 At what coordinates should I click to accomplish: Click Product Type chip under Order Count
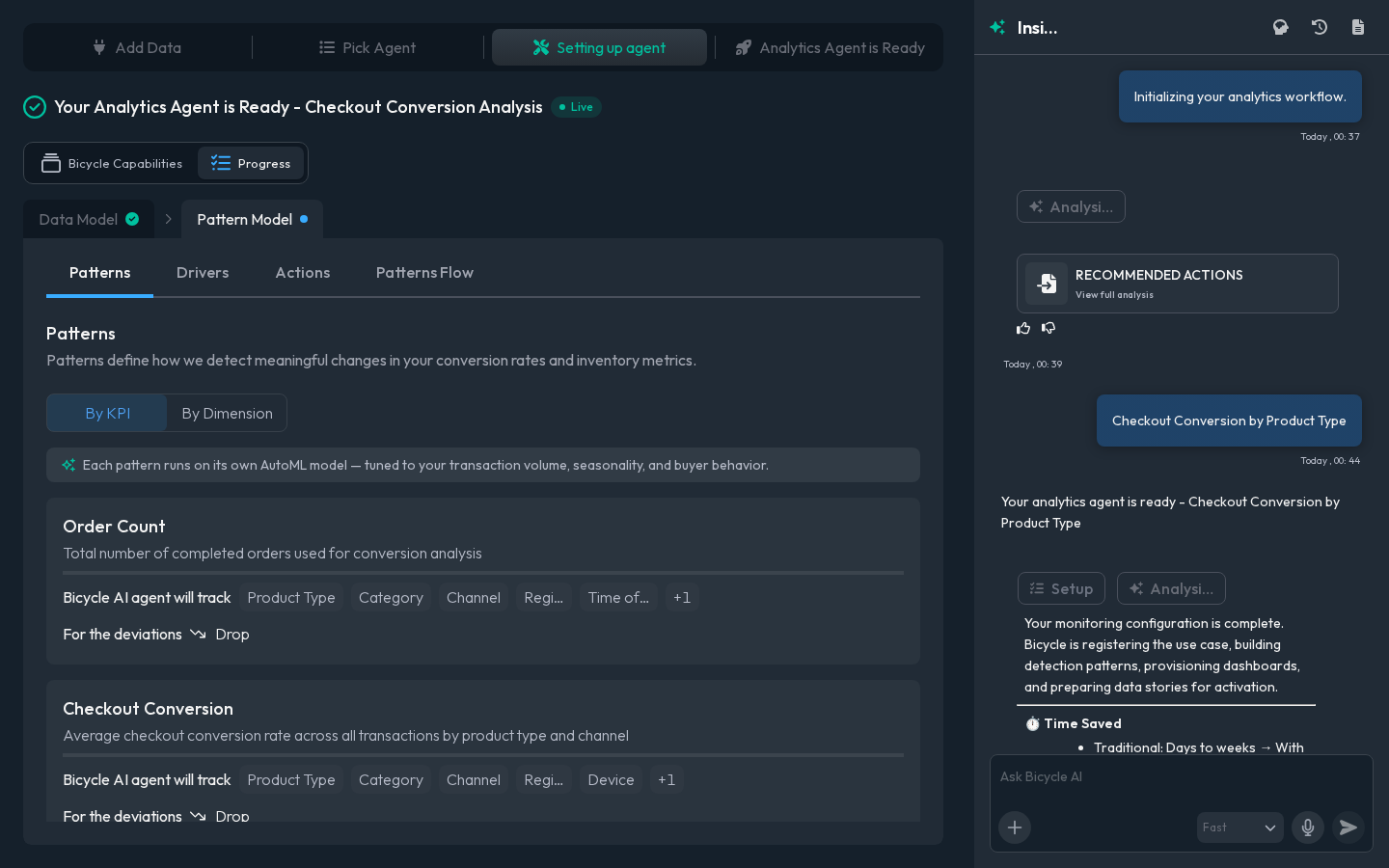pos(291,598)
